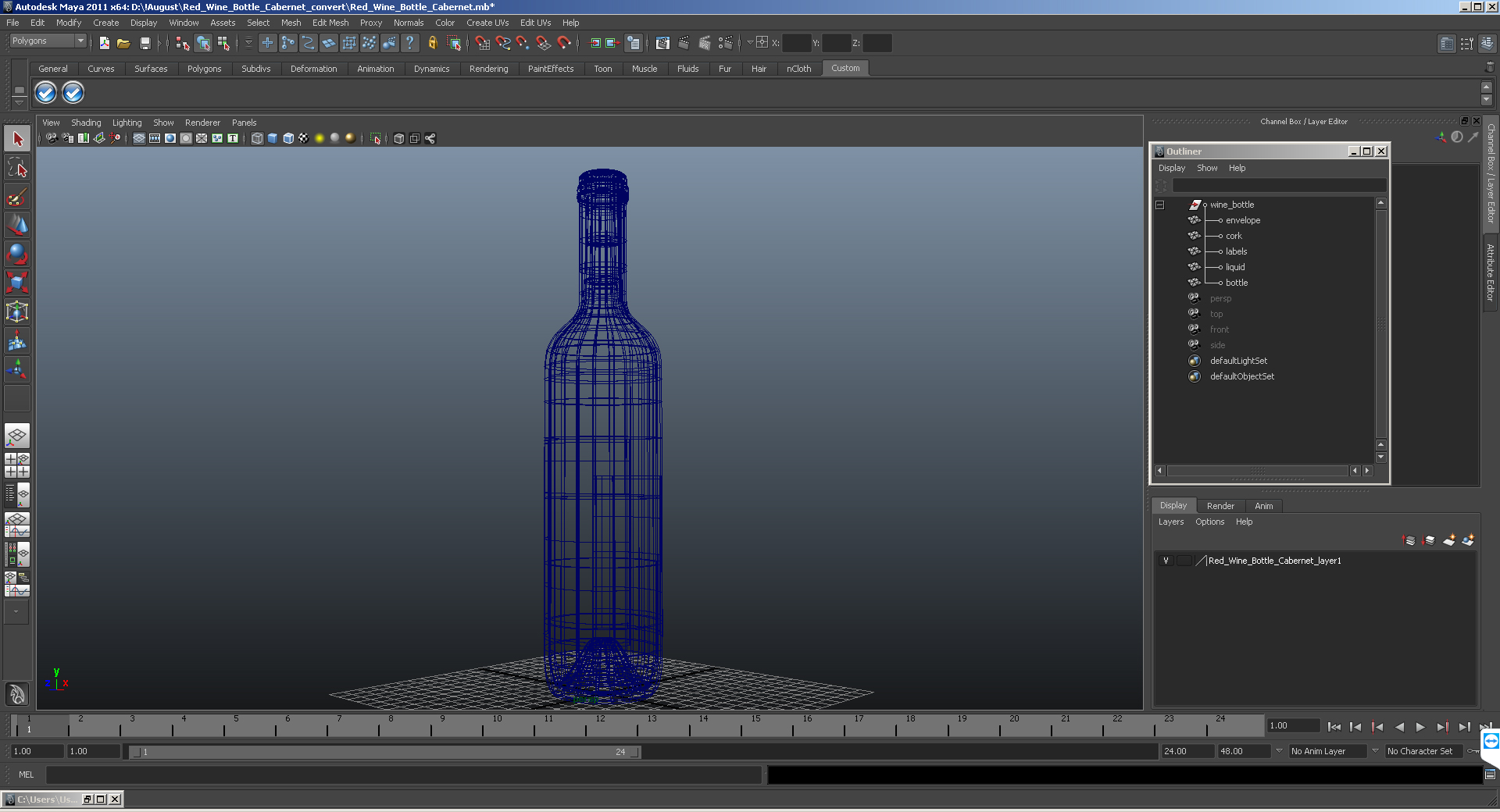
Task: Toggle viewport Grid display icon
Action: tap(139, 138)
